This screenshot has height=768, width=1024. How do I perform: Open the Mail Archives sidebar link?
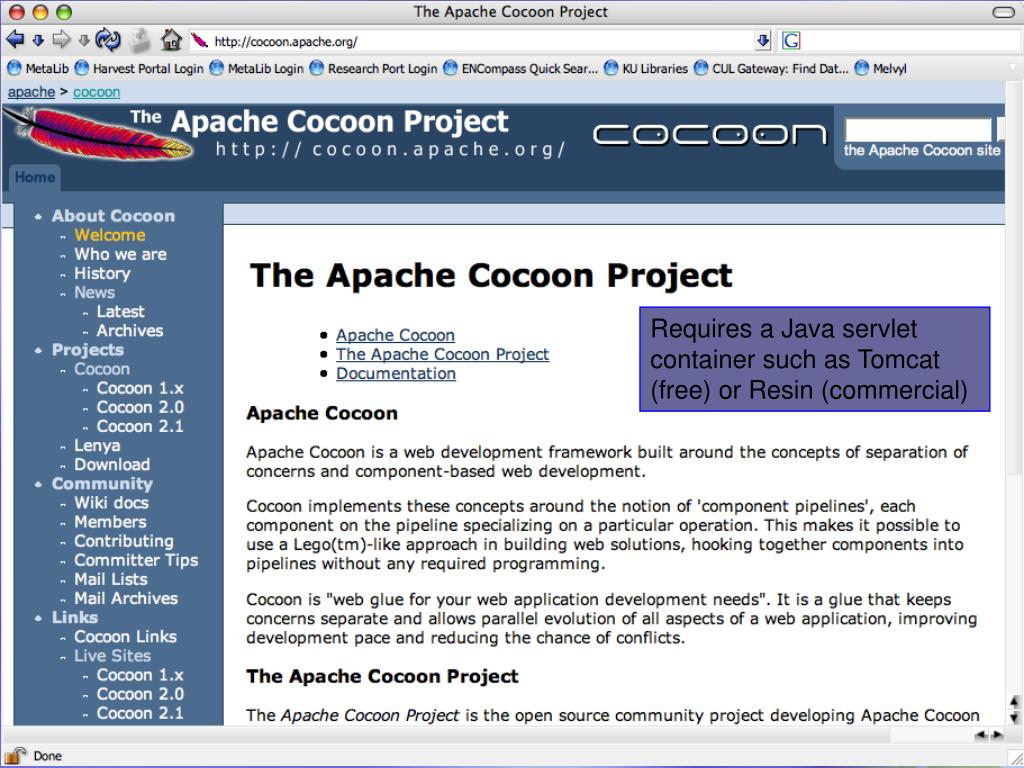tap(126, 598)
